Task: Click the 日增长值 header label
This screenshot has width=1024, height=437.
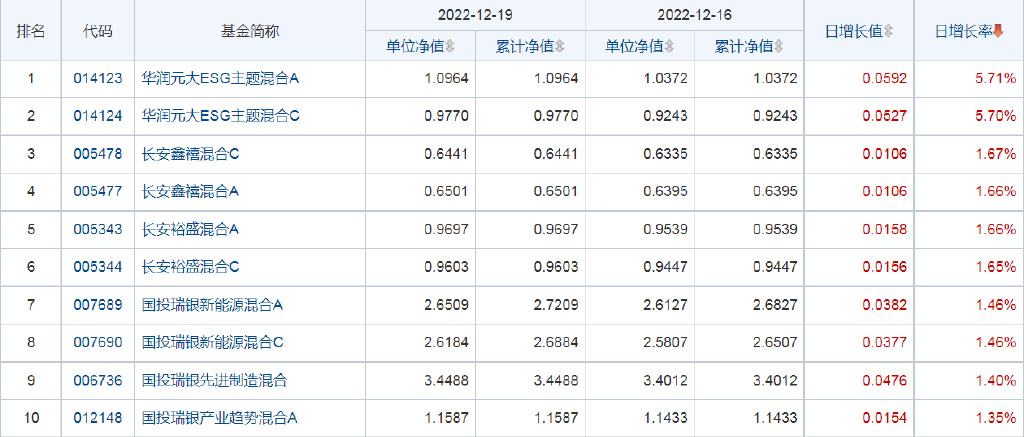Action: coord(854,31)
